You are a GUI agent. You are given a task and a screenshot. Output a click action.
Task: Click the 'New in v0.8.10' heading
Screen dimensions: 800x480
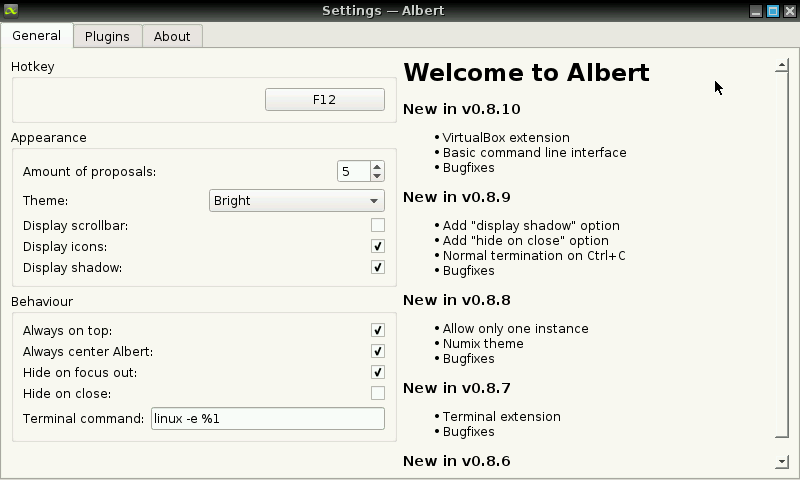coord(462,109)
